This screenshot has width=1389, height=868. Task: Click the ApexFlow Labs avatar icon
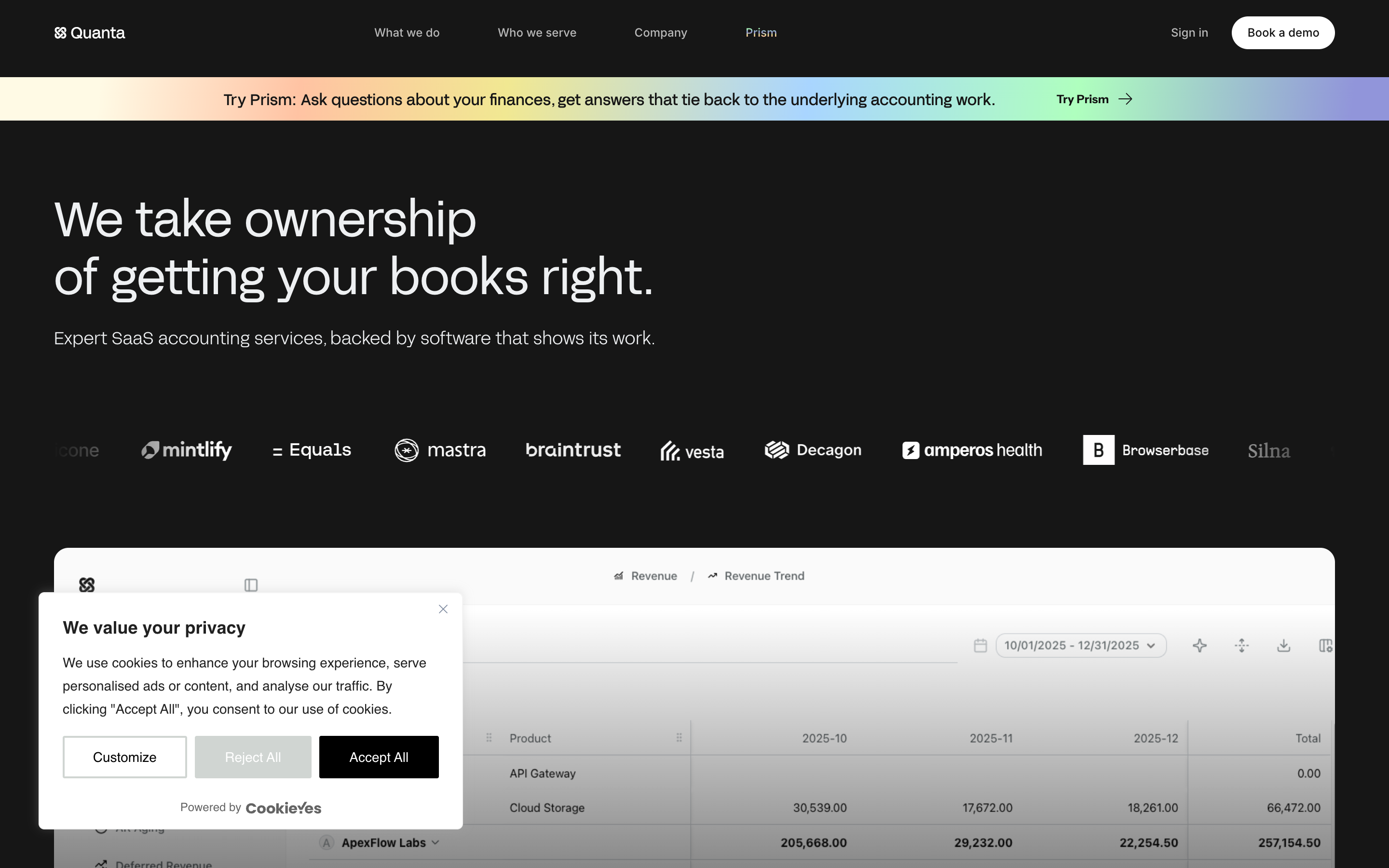point(327,843)
